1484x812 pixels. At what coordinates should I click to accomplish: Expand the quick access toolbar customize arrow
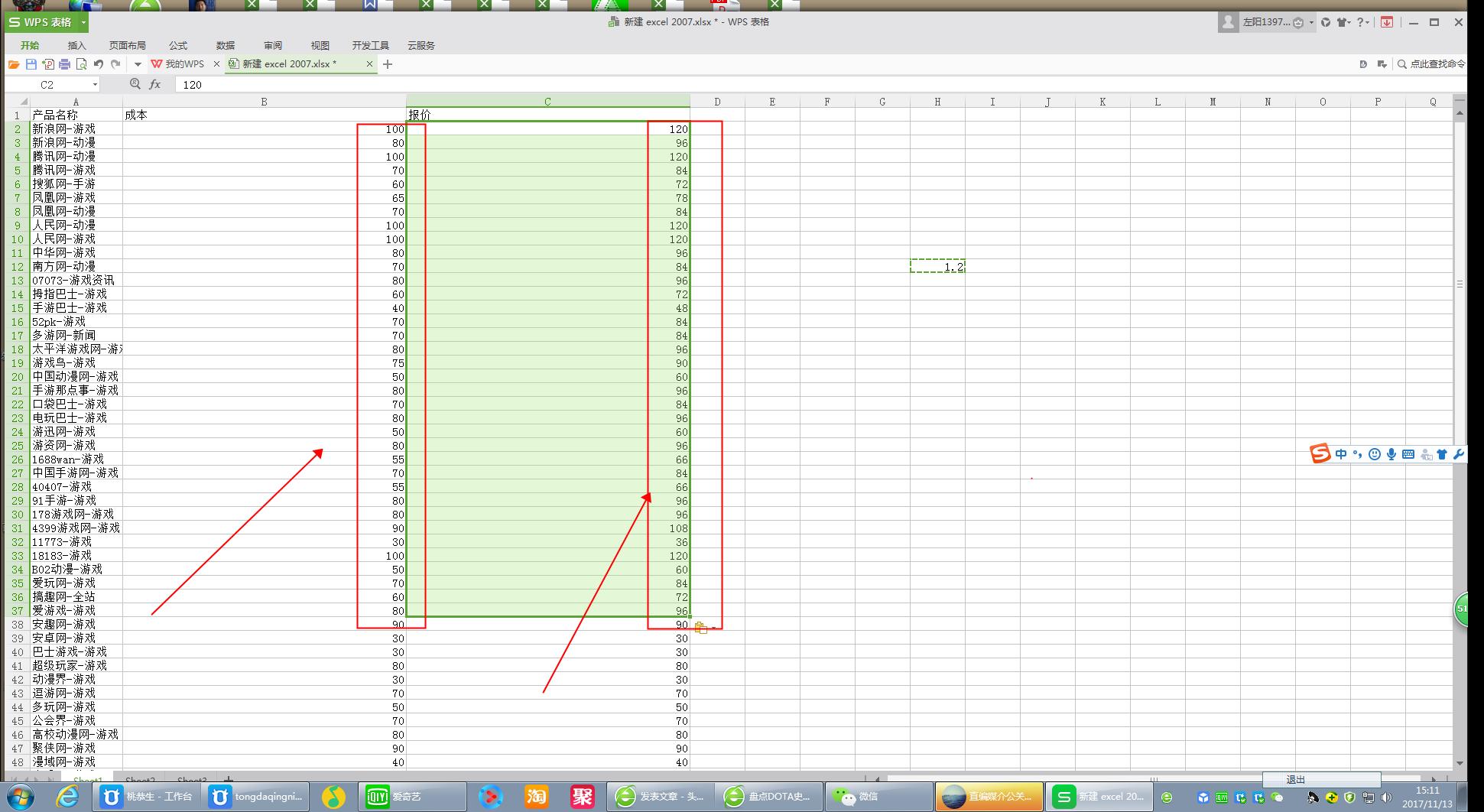pyautogui.click(x=138, y=64)
